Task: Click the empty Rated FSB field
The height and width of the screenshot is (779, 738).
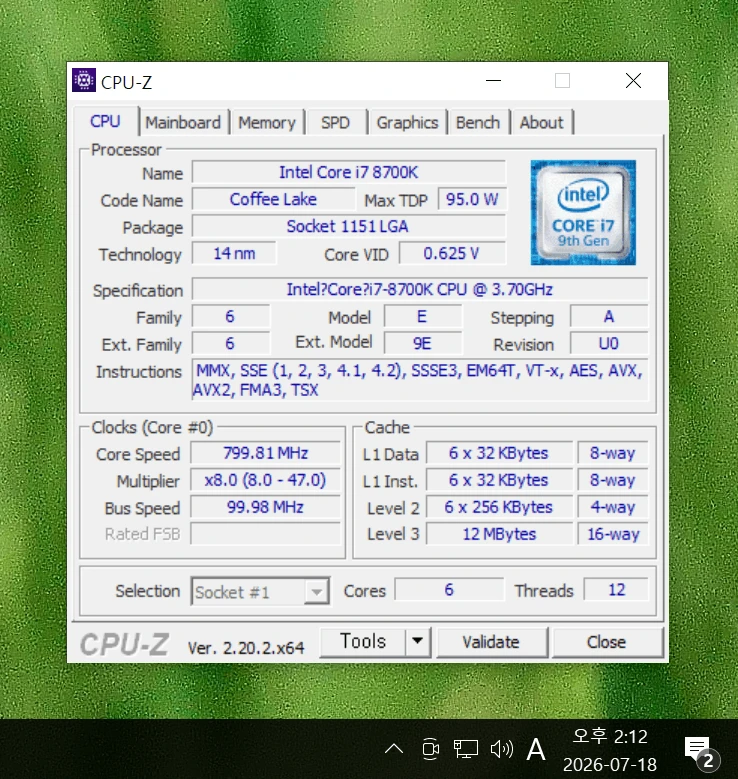Action: 265,534
